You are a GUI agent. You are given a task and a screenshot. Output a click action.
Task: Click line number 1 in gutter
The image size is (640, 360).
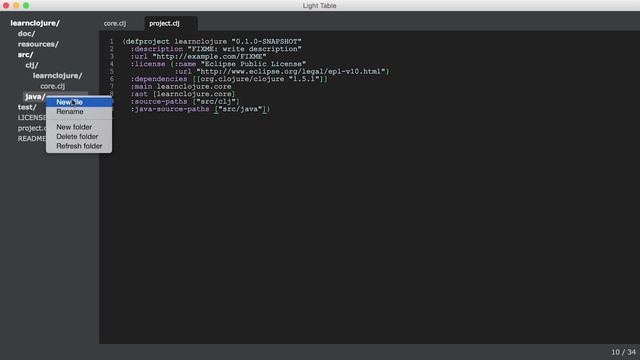click(x=111, y=41)
